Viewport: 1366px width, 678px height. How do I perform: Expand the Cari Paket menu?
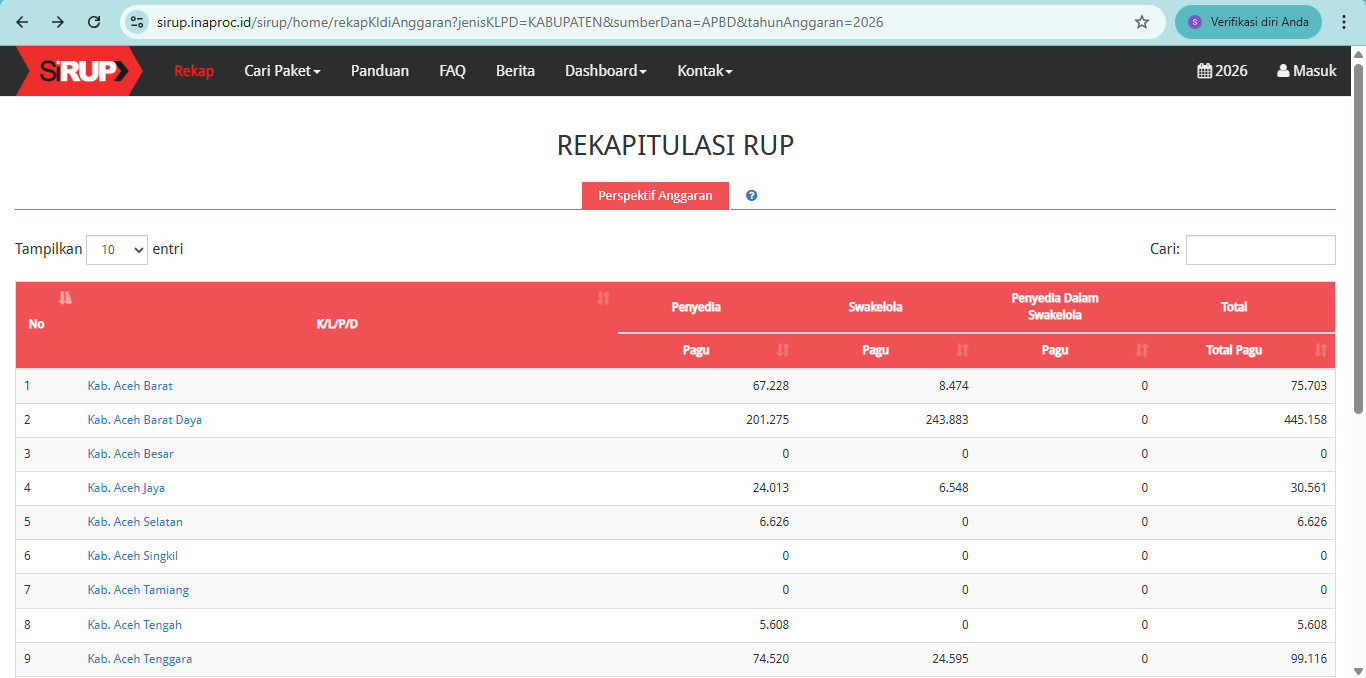click(x=282, y=71)
